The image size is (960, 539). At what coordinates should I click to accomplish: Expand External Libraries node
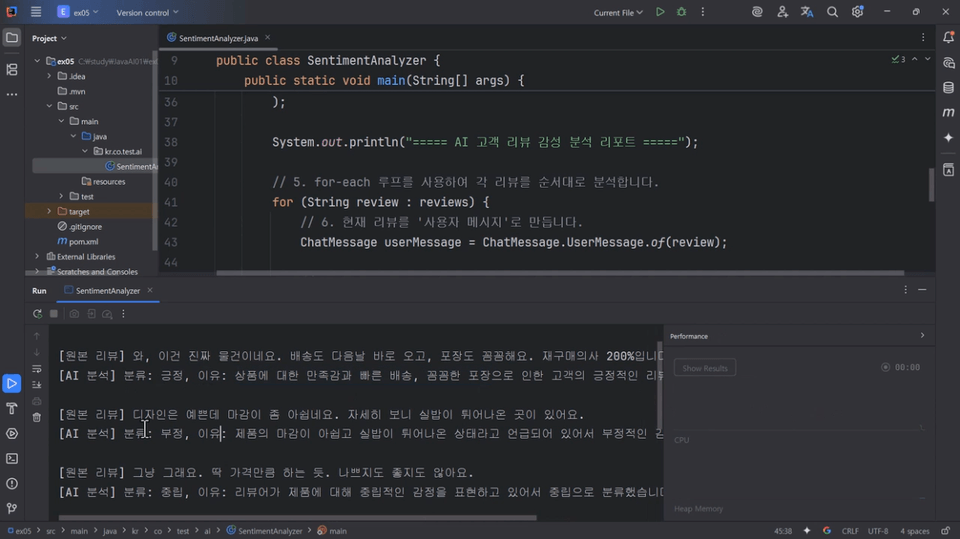(x=37, y=257)
